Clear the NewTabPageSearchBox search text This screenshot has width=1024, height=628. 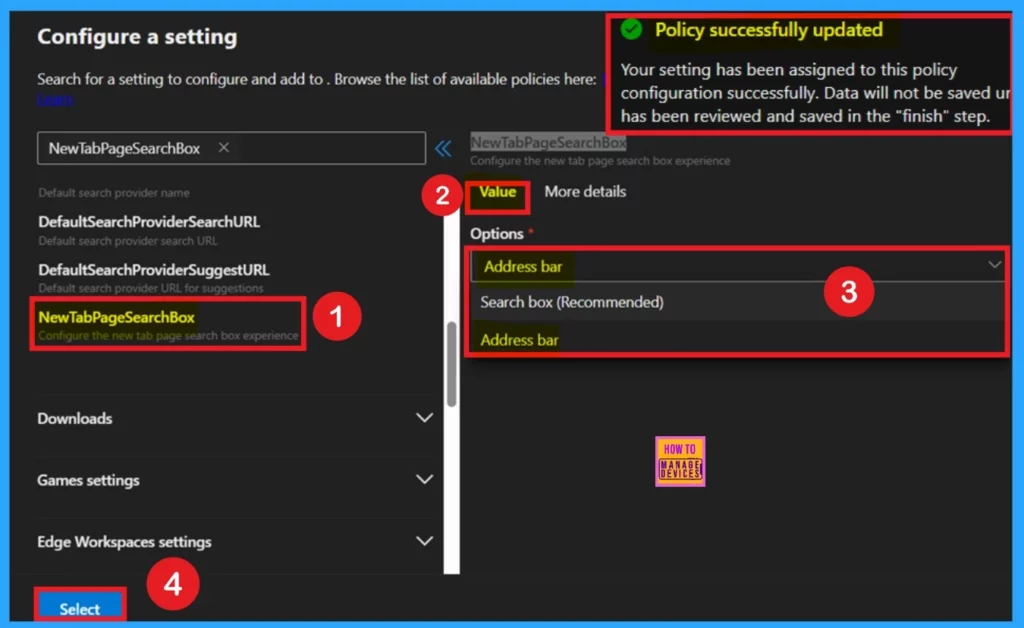(223, 148)
